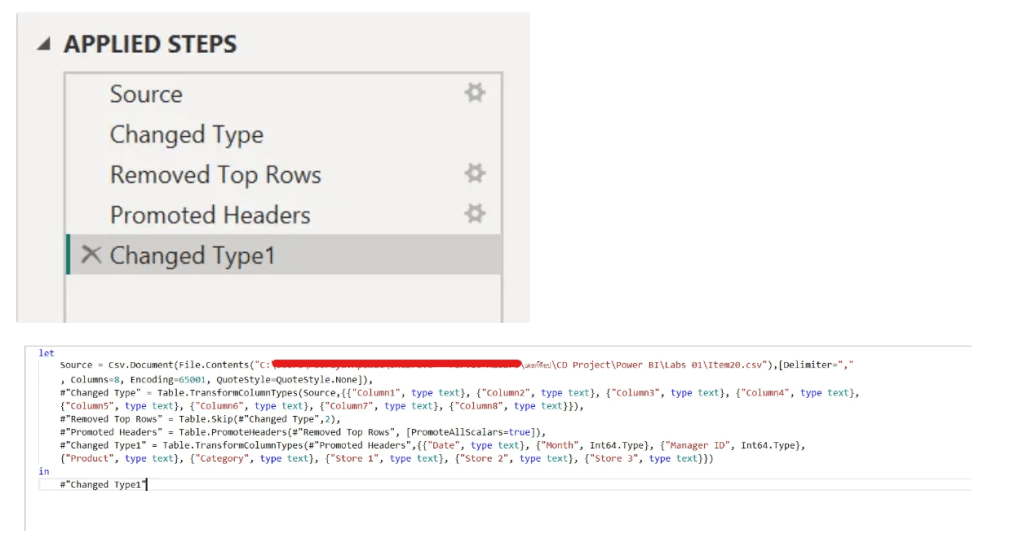1023x539 pixels.
Task: Click final #"Changed Type1" output line
Action: (103, 485)
